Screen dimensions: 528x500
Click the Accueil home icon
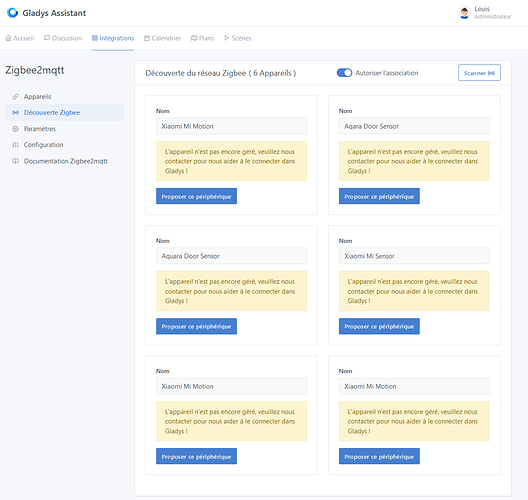[x=8, y=38]
